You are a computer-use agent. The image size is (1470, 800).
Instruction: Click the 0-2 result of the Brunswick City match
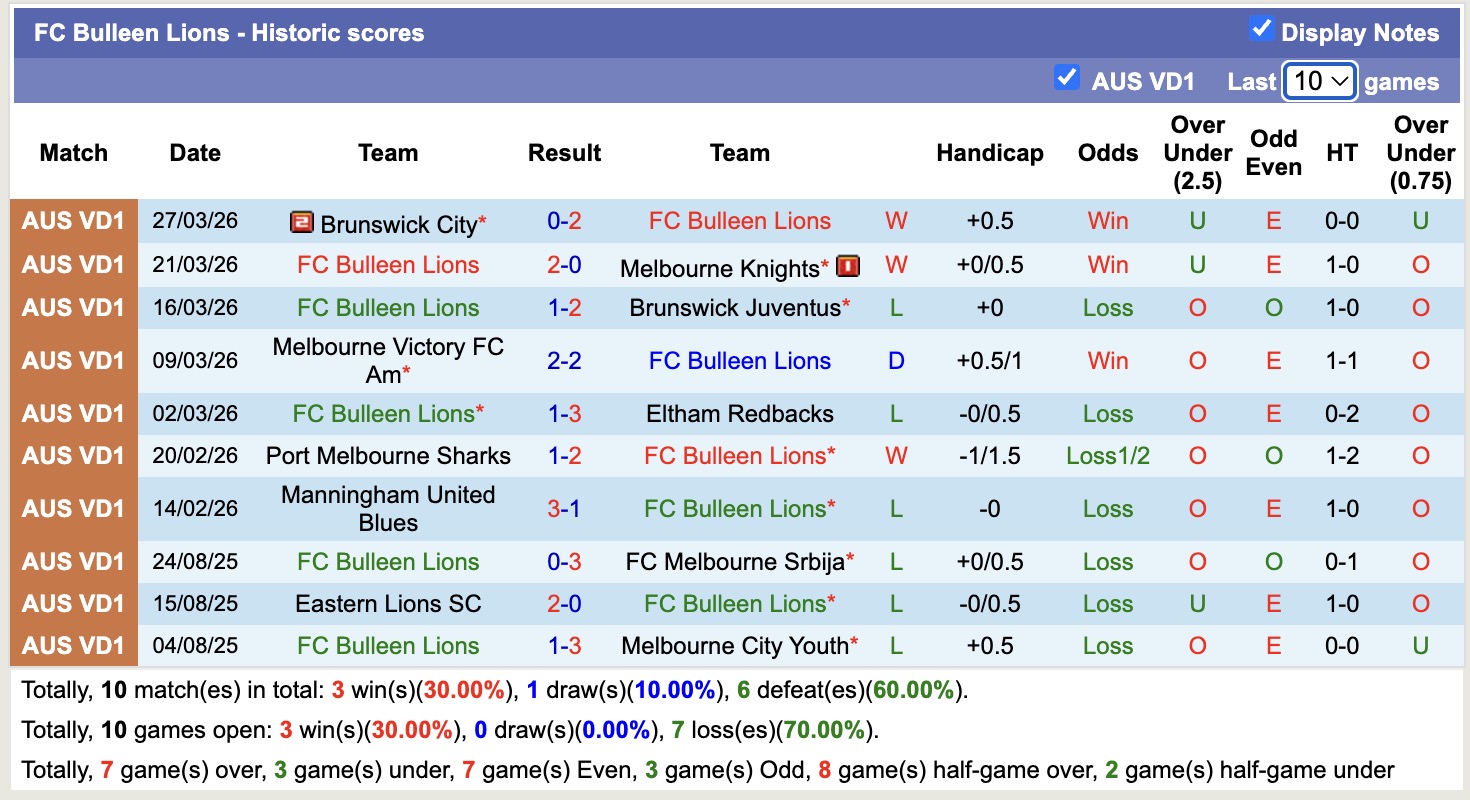(x=565, y=222)
